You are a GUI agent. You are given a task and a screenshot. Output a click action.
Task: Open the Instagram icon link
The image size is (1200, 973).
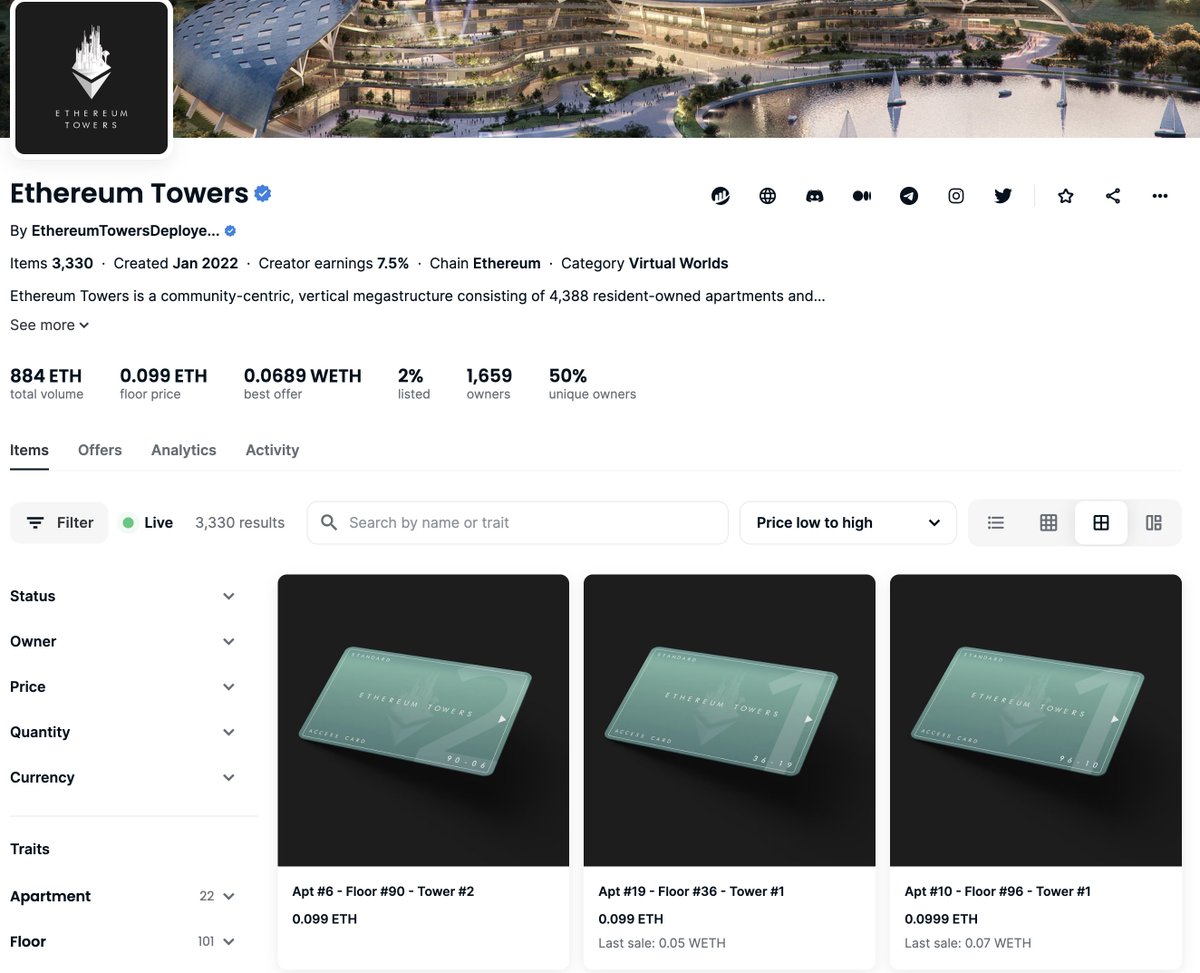[956, 196]
